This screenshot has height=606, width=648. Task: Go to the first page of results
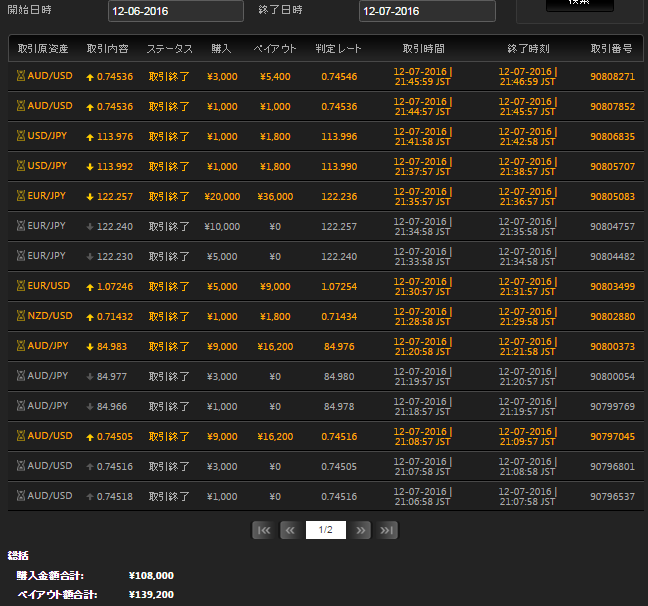[x=263, y=530]
